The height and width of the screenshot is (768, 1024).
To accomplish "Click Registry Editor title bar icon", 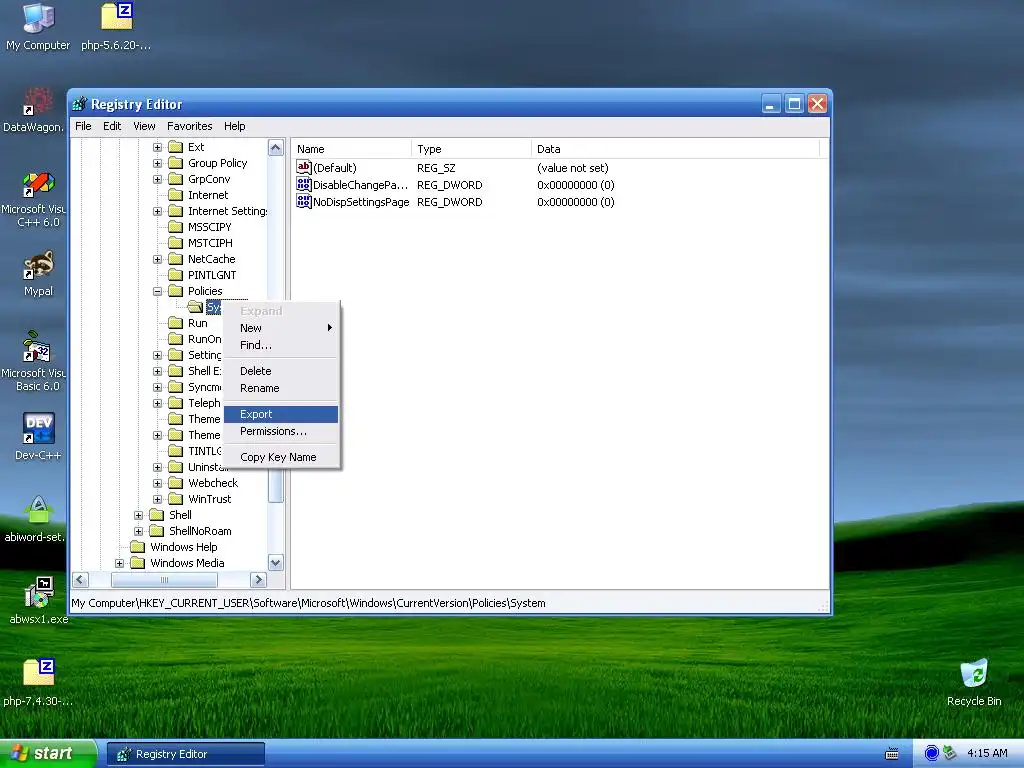I will pos(80,104).
